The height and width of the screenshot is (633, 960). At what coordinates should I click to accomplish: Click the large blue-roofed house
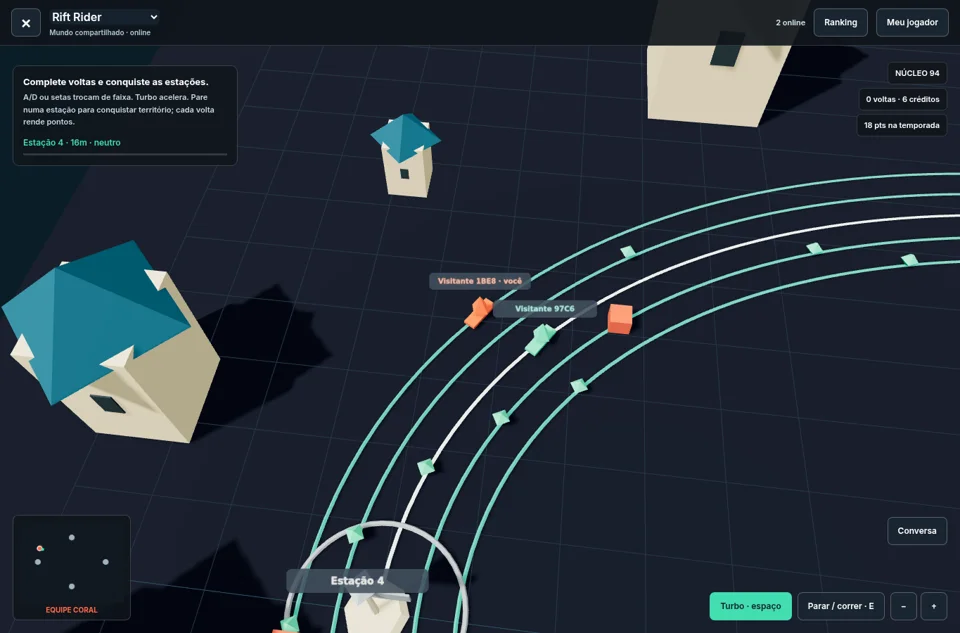[x=110, y=340]
